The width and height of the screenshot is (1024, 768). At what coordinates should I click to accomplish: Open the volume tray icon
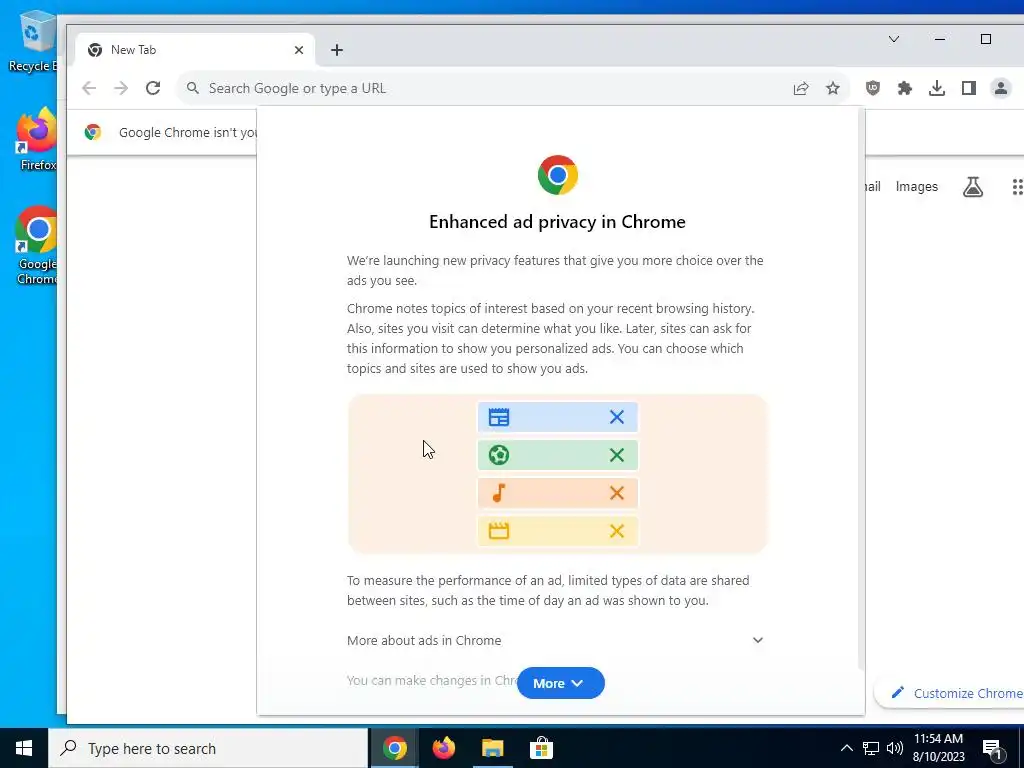[x=895, y=748]
